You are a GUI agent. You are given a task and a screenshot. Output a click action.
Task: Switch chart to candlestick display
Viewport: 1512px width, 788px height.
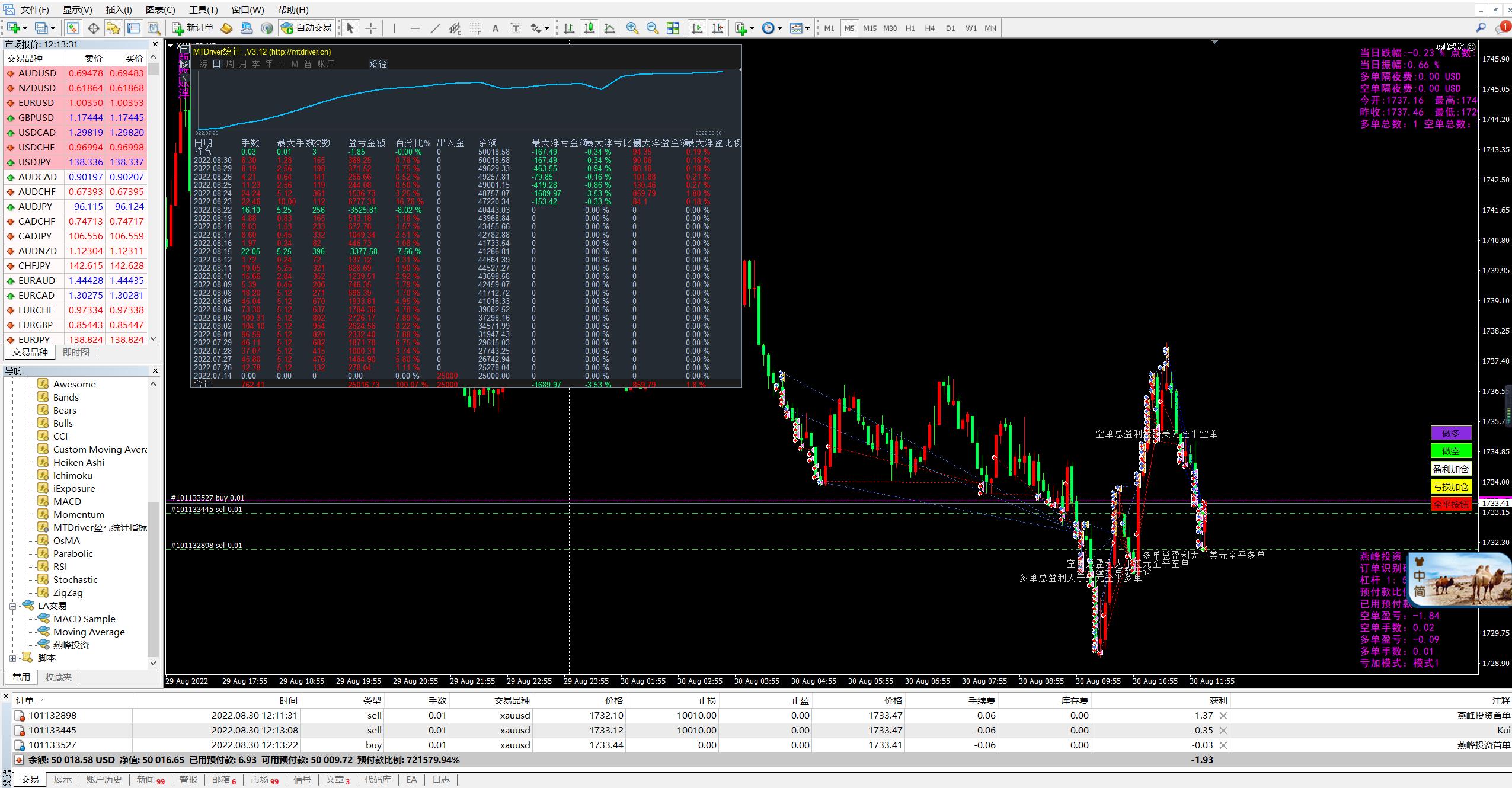589,28
